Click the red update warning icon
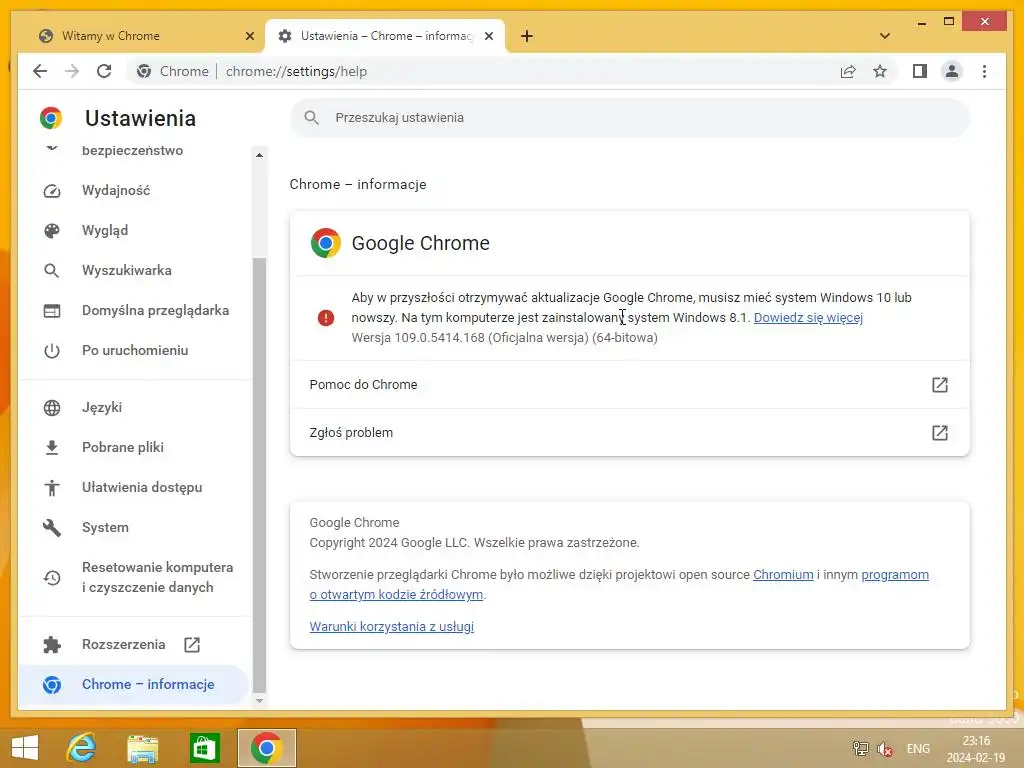Viewport: 1024px width, 768px height. click(x=325, y=318)
